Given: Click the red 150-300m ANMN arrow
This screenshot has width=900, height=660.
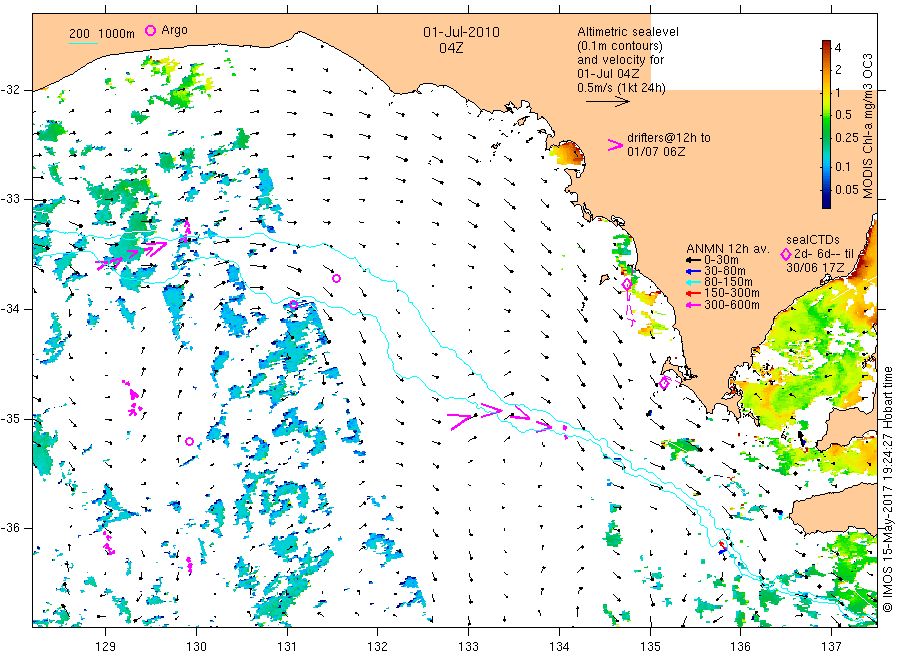Looking at the screenshot, I should 693,293.
